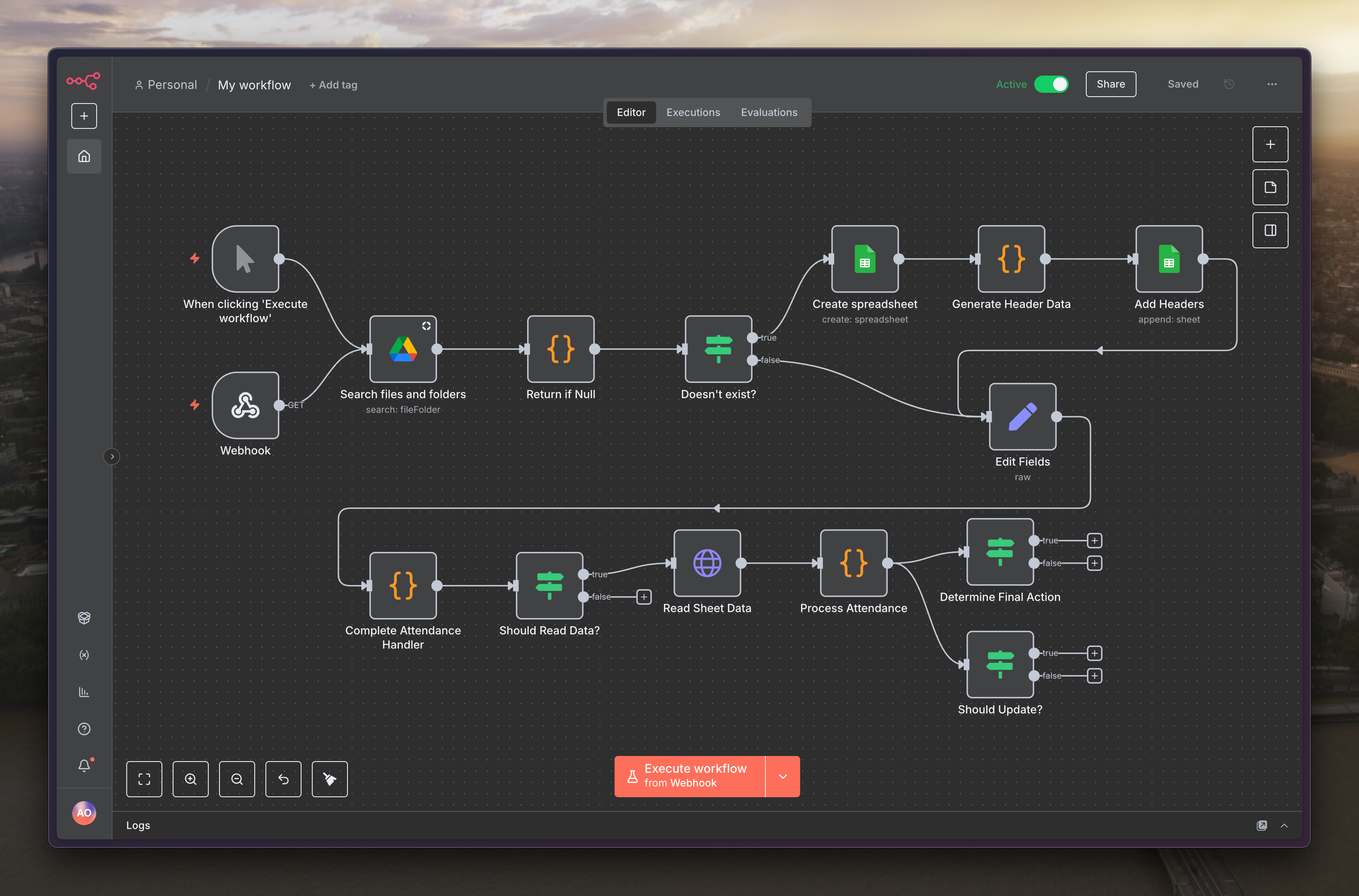This screenshot has height=896, width=1359.
Task: Click the Add tag field
Action: tap(334, 85)
